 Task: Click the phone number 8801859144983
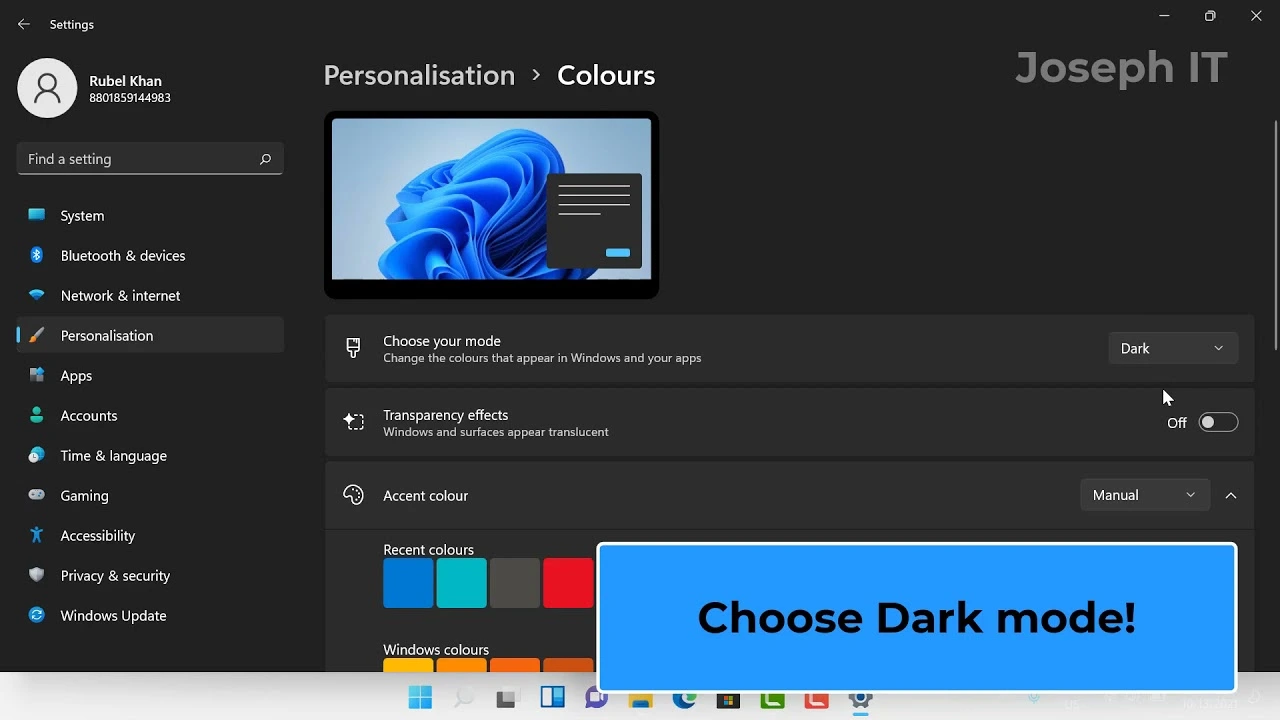(130, 98)
